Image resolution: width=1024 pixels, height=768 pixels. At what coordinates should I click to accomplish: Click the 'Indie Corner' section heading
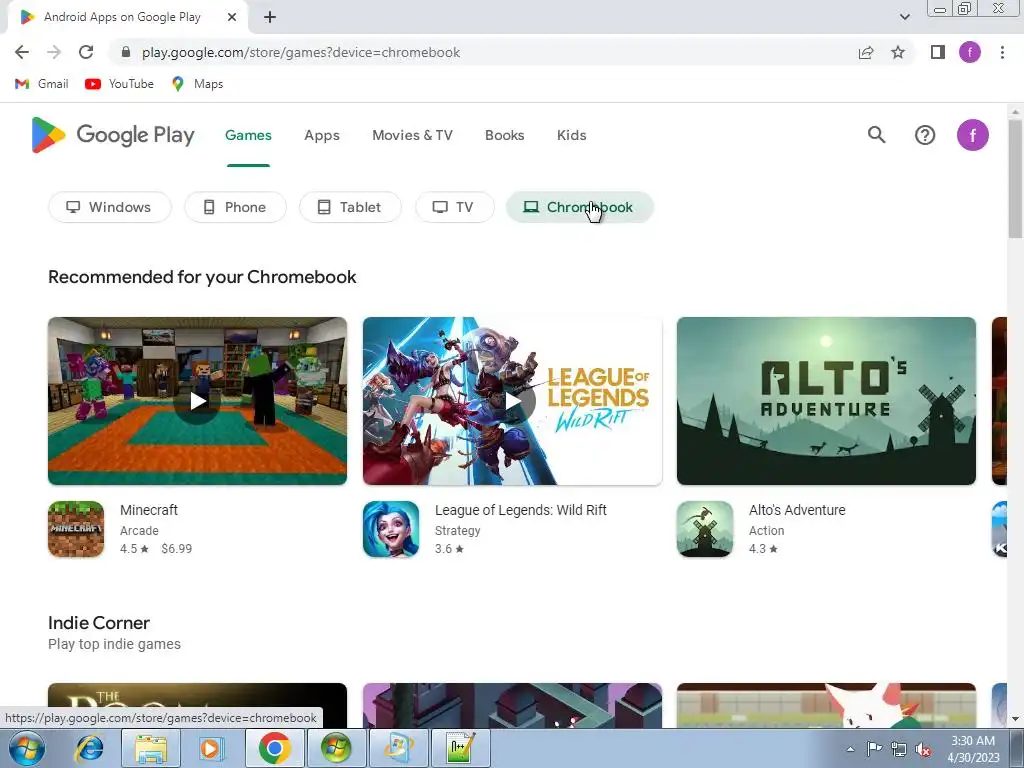point(99,623)
